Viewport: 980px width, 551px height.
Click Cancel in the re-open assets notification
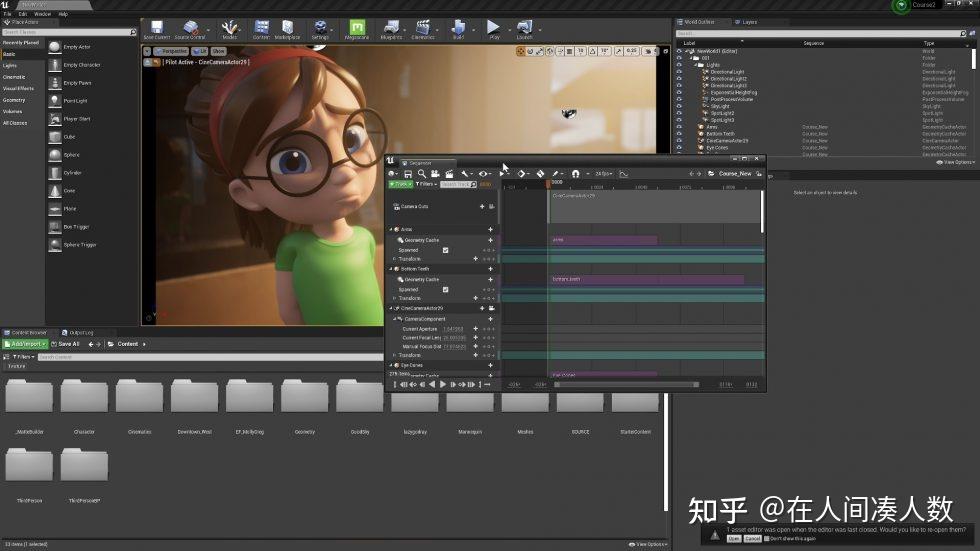(x=752, y=539)
